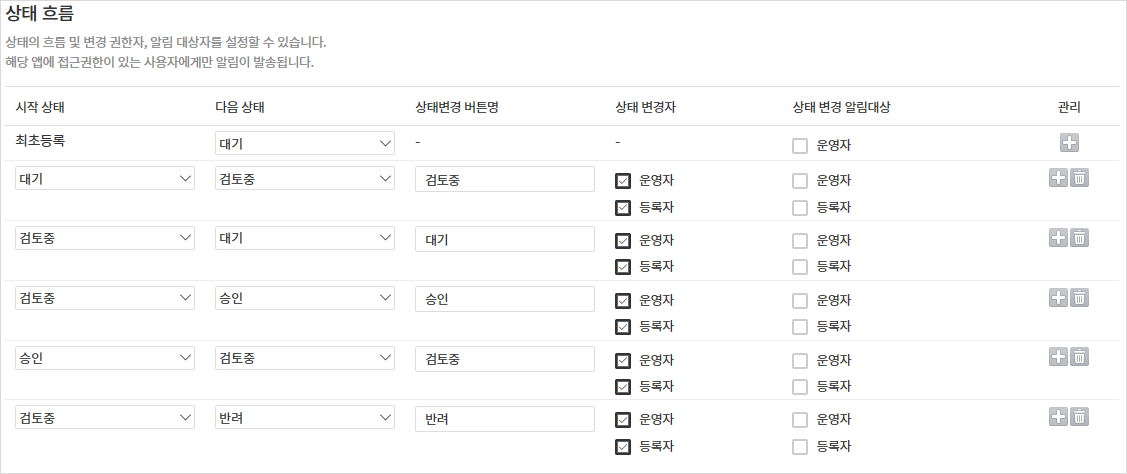1127x474 pixels.
Task: Remove the 승인→검토중 row using trash icon
Action: tap(1079, 357)
